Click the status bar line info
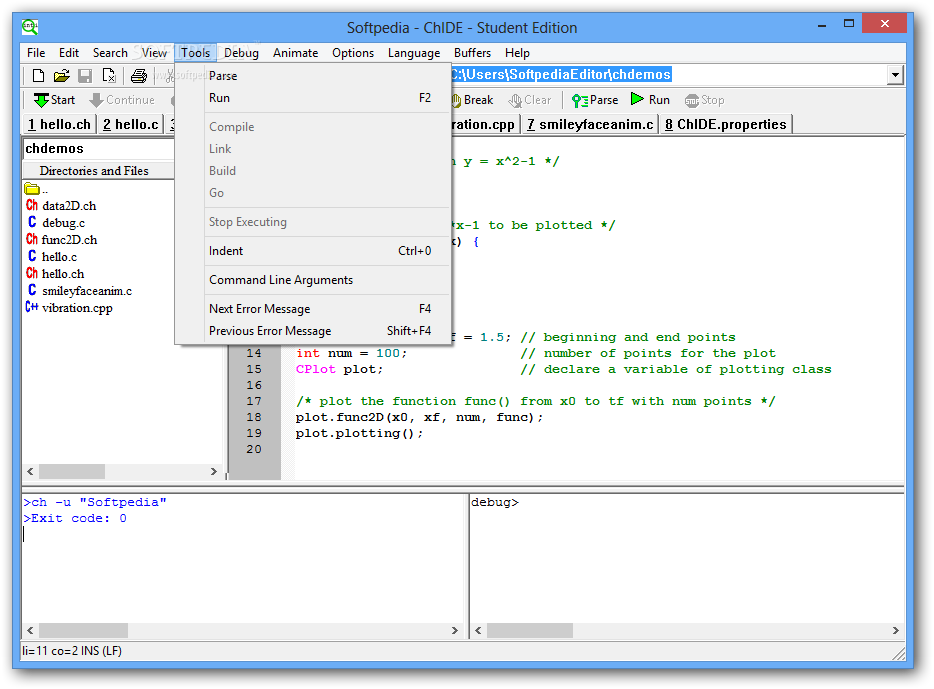This screenshot has width=934, height=689. (x=72, y=651)
